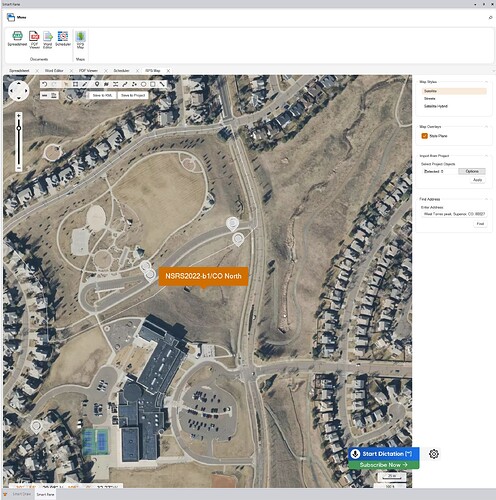Open dictation settings gear icon
The width and height of the screenshot is (496, 500).
click(x=434, y=454)
